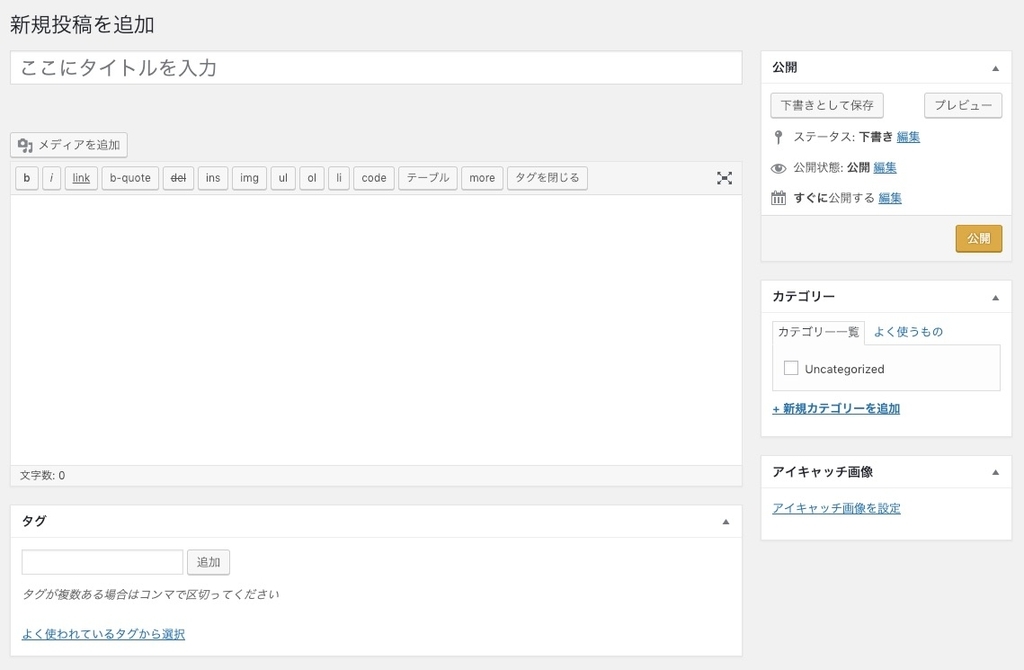Click the テーブル quicktag button
Image resolution: width=1024 pixels, height=670 pixels.
[428, 178]
